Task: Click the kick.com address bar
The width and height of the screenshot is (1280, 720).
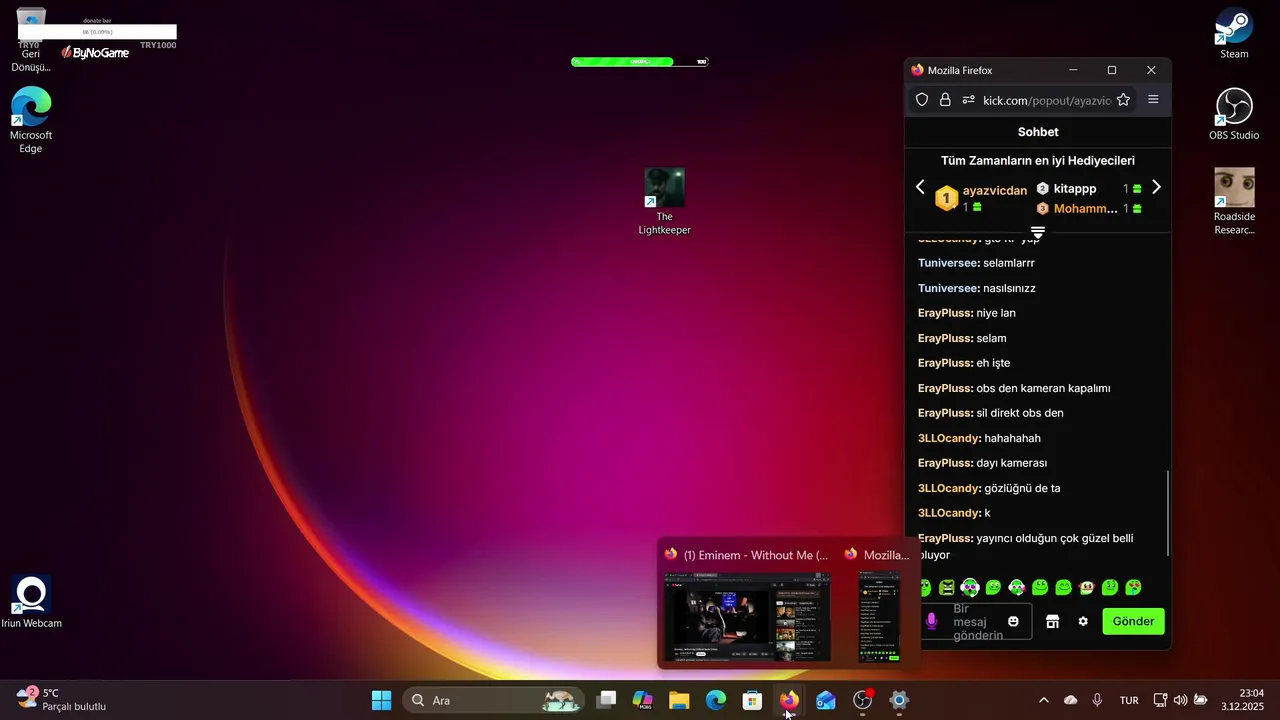Action: click(1047, 100)
